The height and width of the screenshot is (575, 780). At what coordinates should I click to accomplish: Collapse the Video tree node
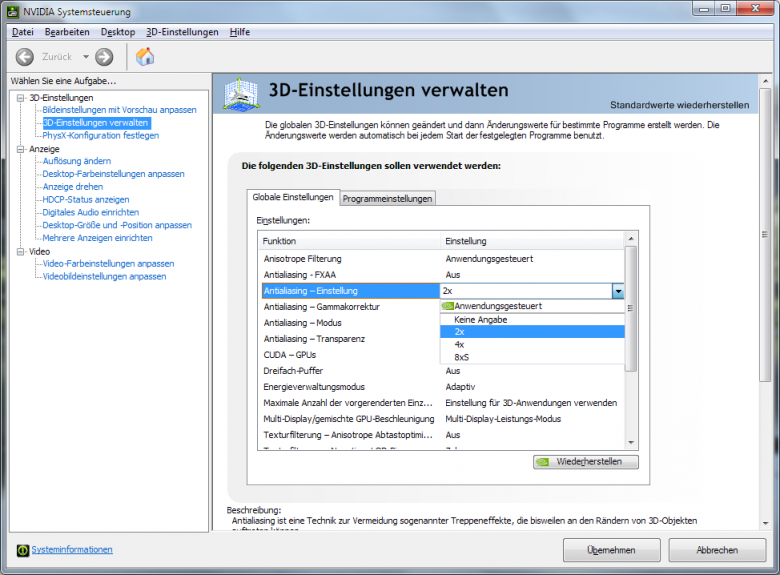point(20,252)
